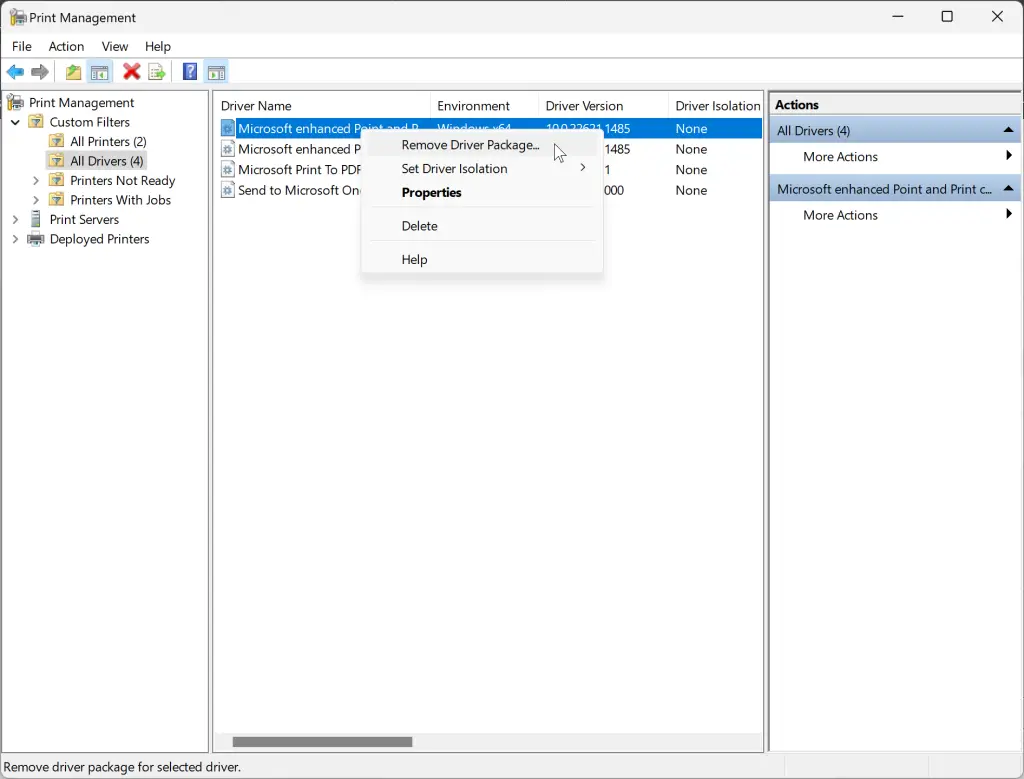Image resolution: width=1024 pixels, height=779 pixels.
Task: Expand the Print Servers node
Action: pos(14,219)
